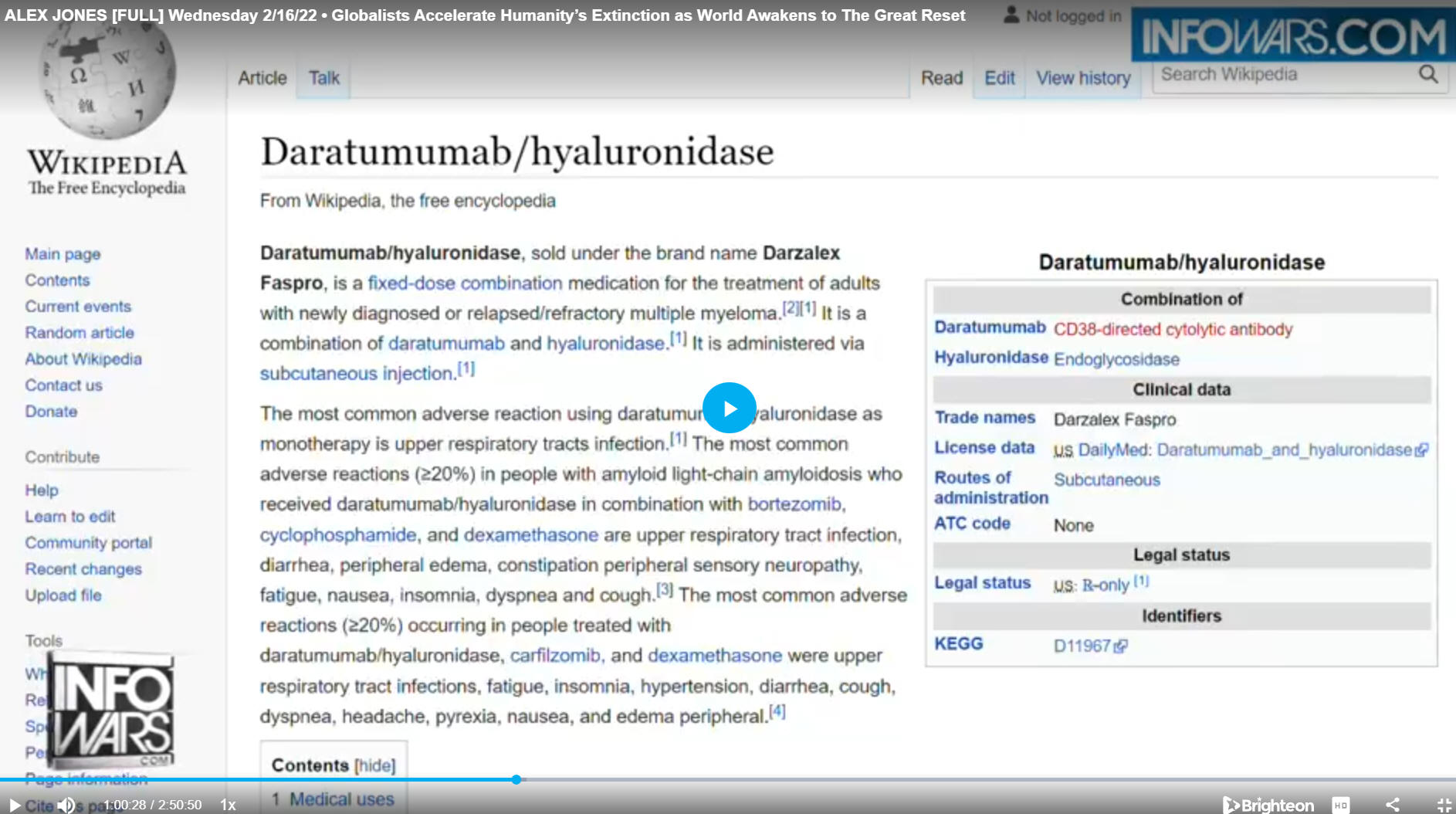Click the video title text above the page
Screen dimensions: 1456x814
coord(485,15)
